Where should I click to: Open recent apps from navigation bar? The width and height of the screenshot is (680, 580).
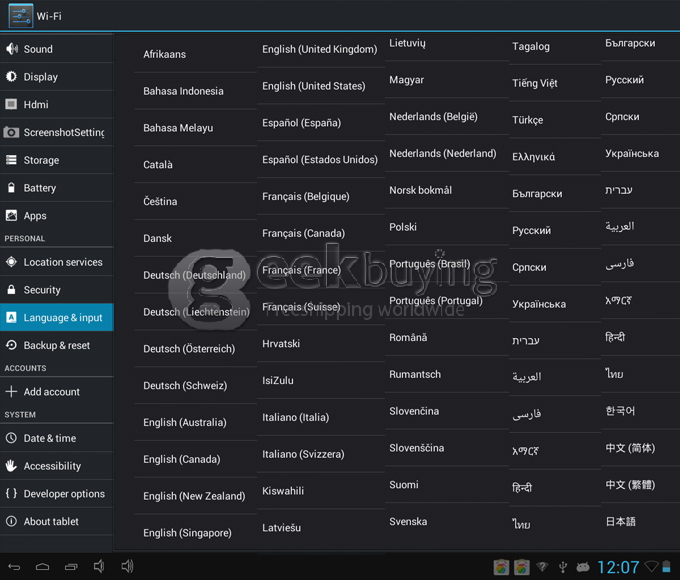pos(70,567)
